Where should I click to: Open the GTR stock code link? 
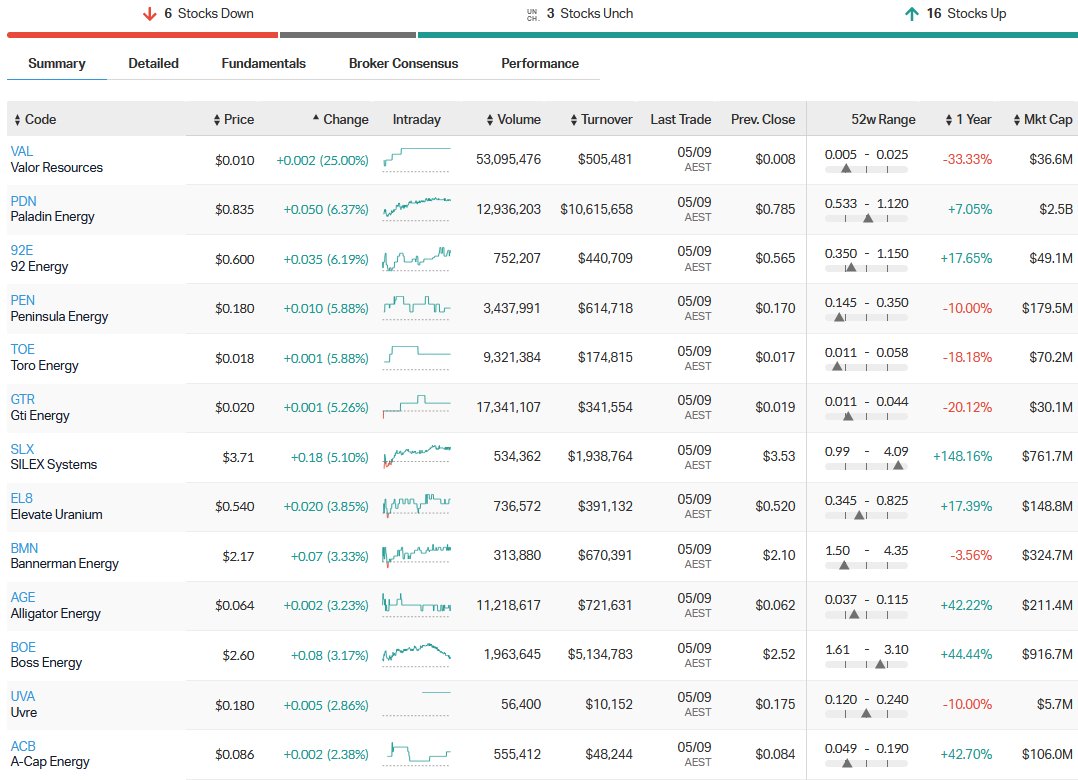(x=23, y=399)
